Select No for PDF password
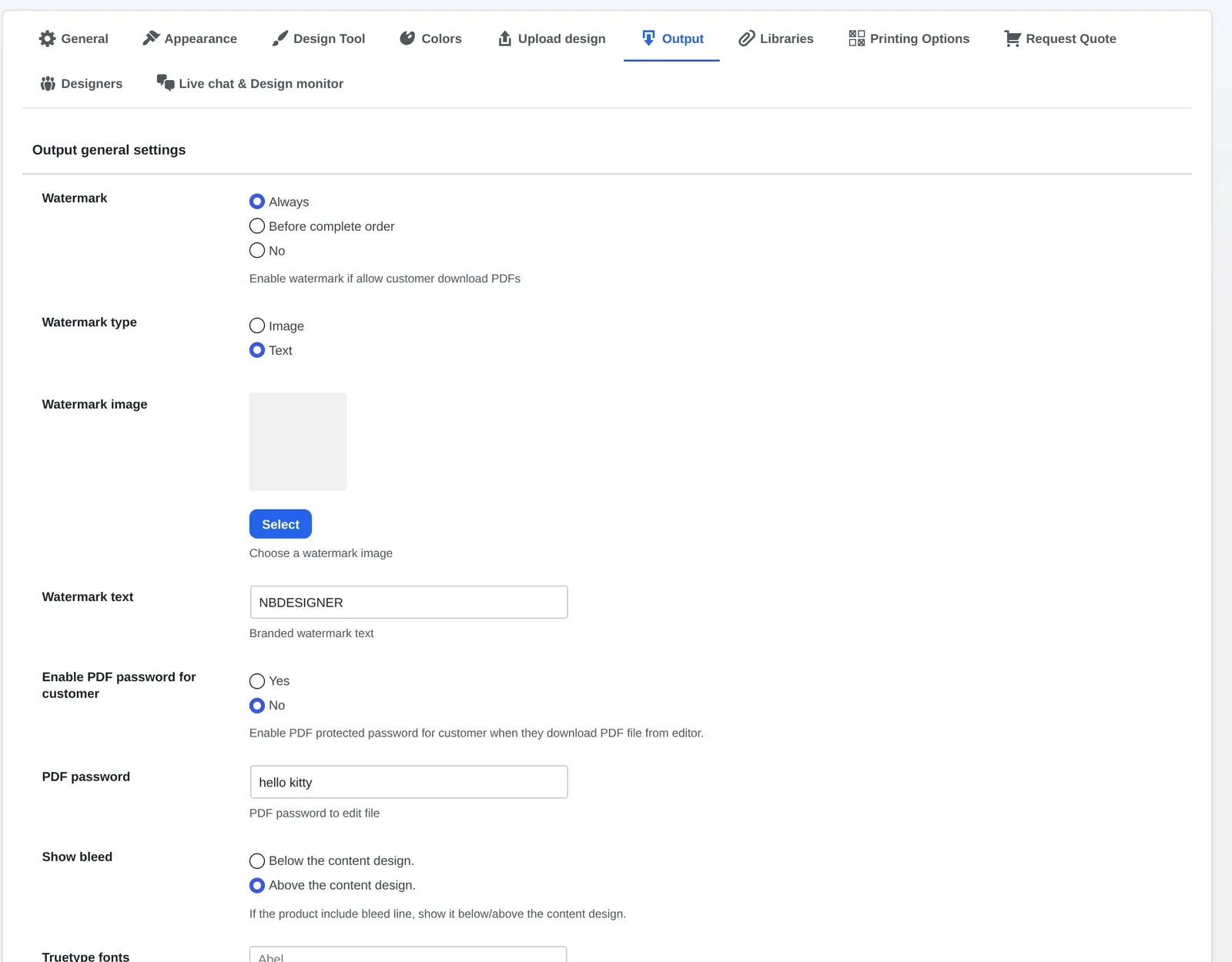Viewport: 1232px width, 962px height. pyautogui.click(x=257, y=705)
